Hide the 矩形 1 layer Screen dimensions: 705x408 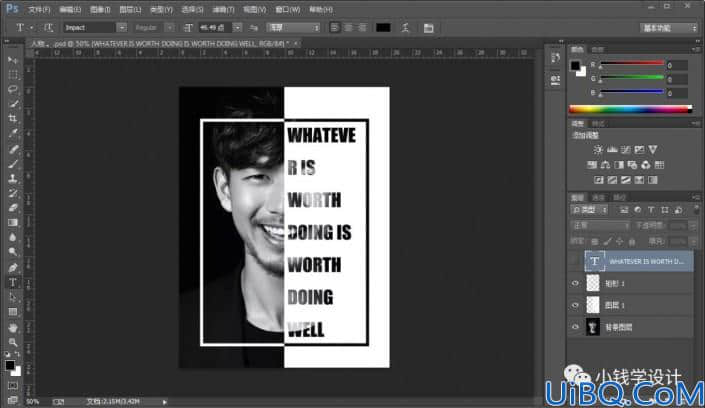pyautogui.click(x=575, y=283)
